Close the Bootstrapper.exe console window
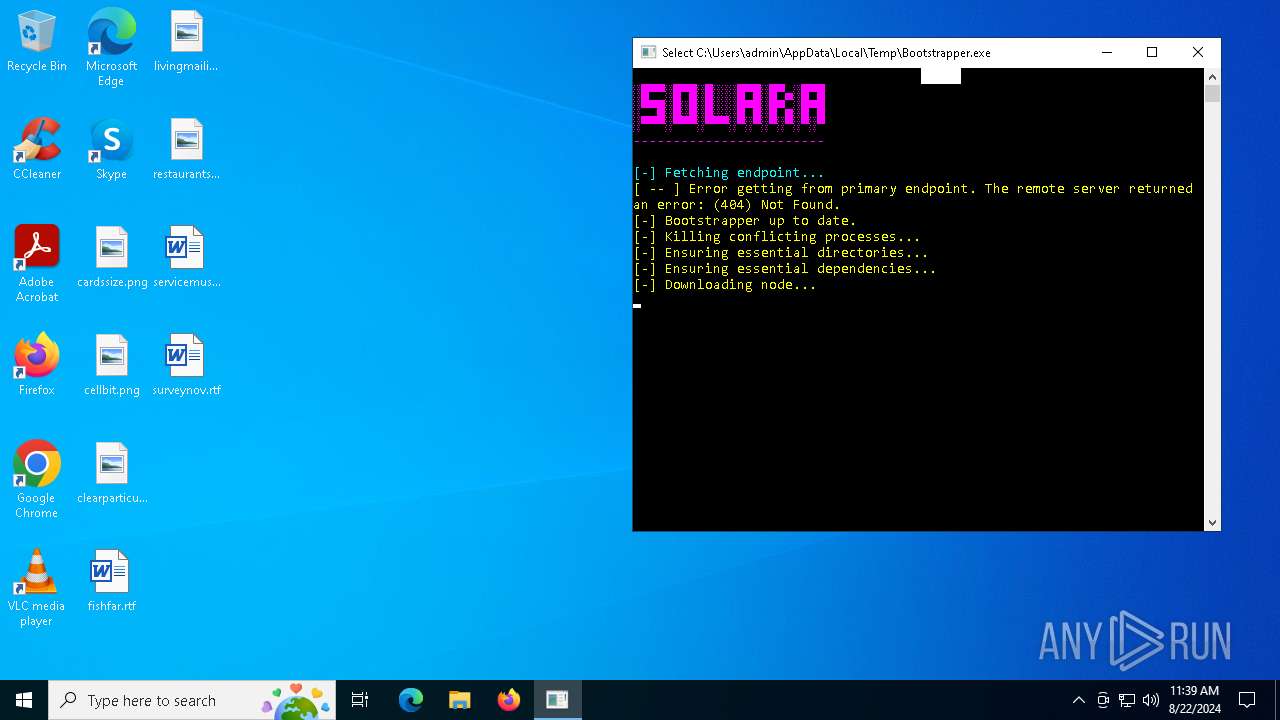Image resolution: width=1280 pixels, height=720 pixels. click(1198, 53)
